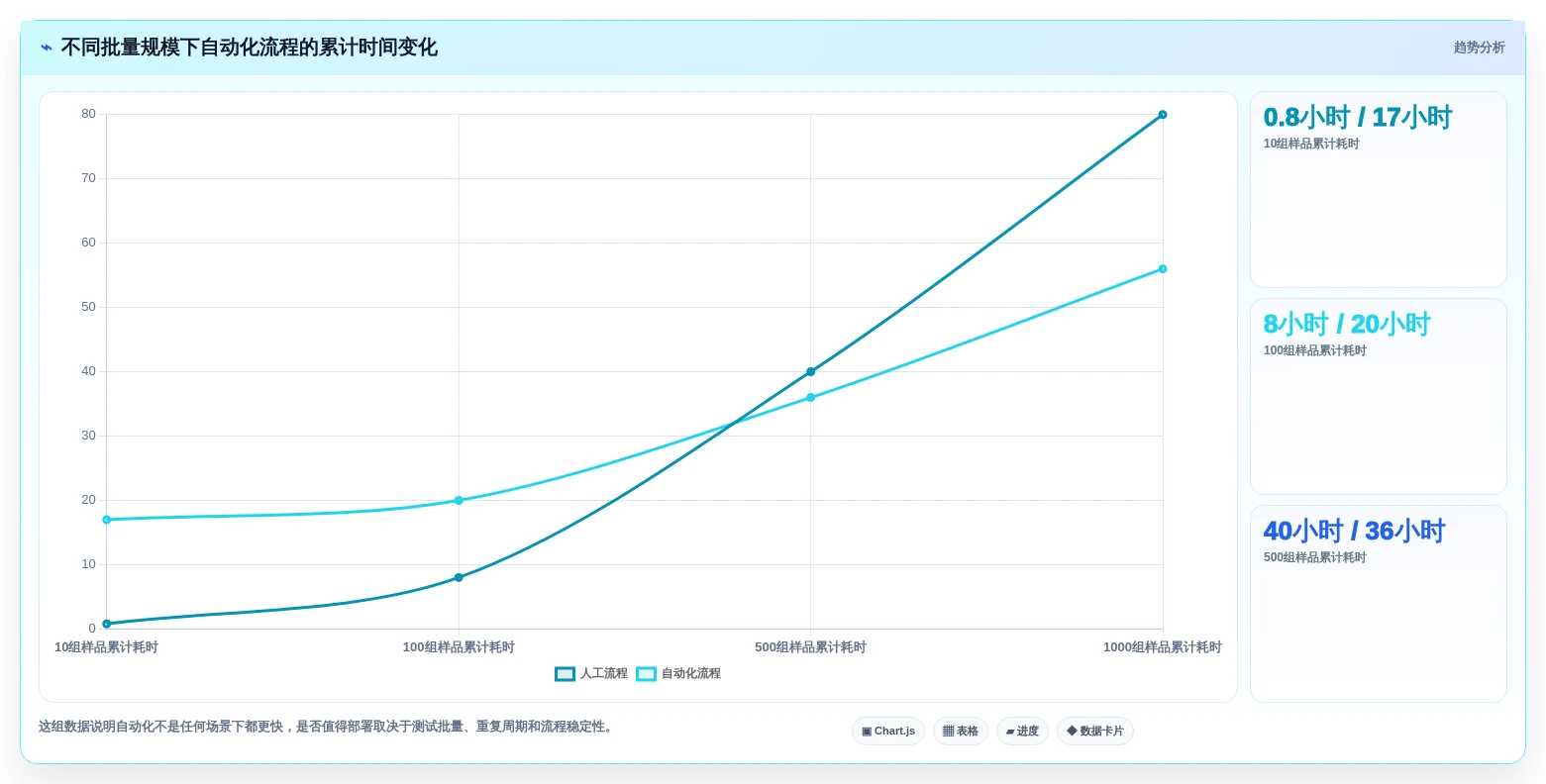Click the 人工流程 legend color box
This screenshot has height=784, width=1546.
(565, 674)
